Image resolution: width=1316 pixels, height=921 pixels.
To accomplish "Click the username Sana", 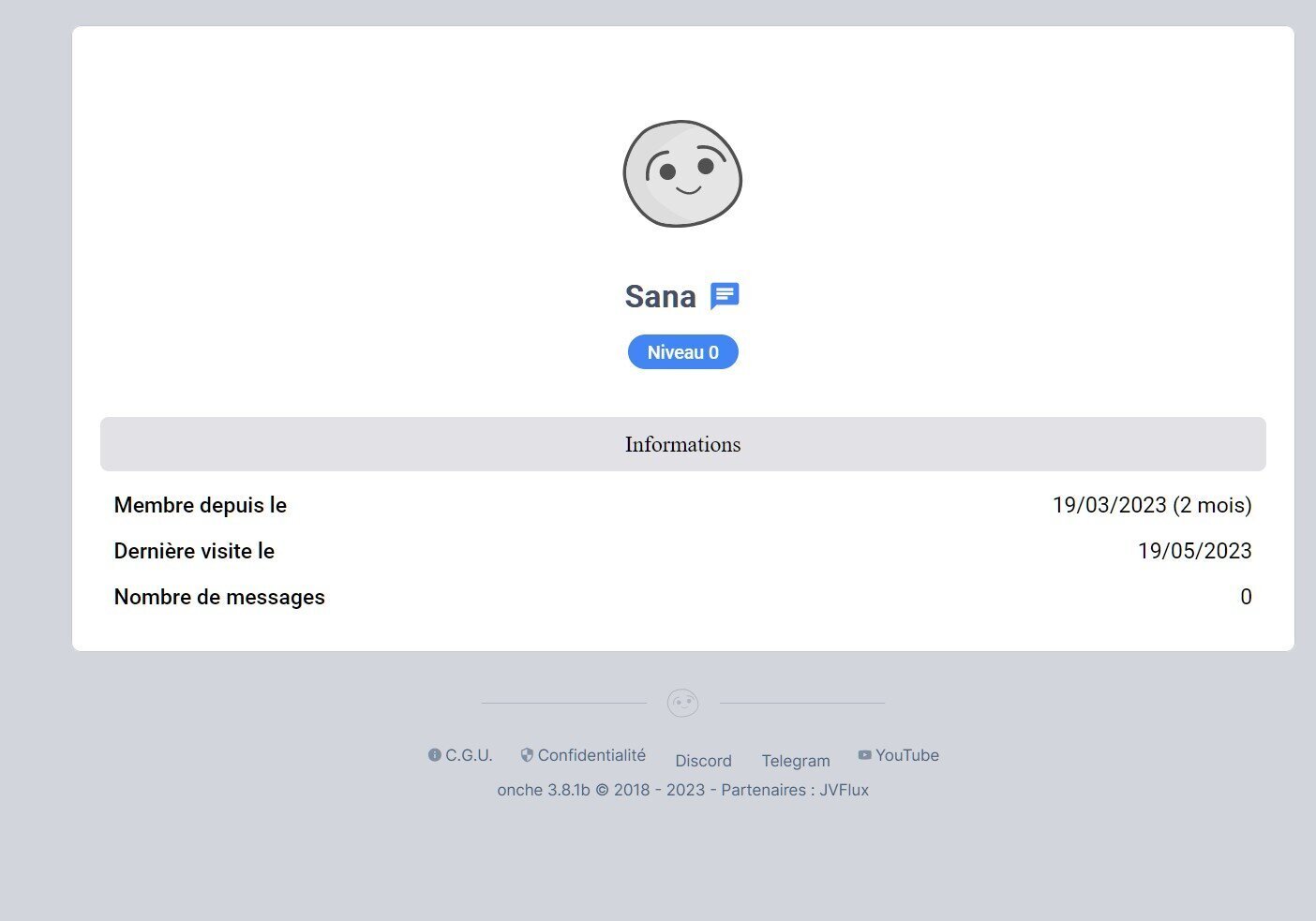I will [x=661, y=296].
